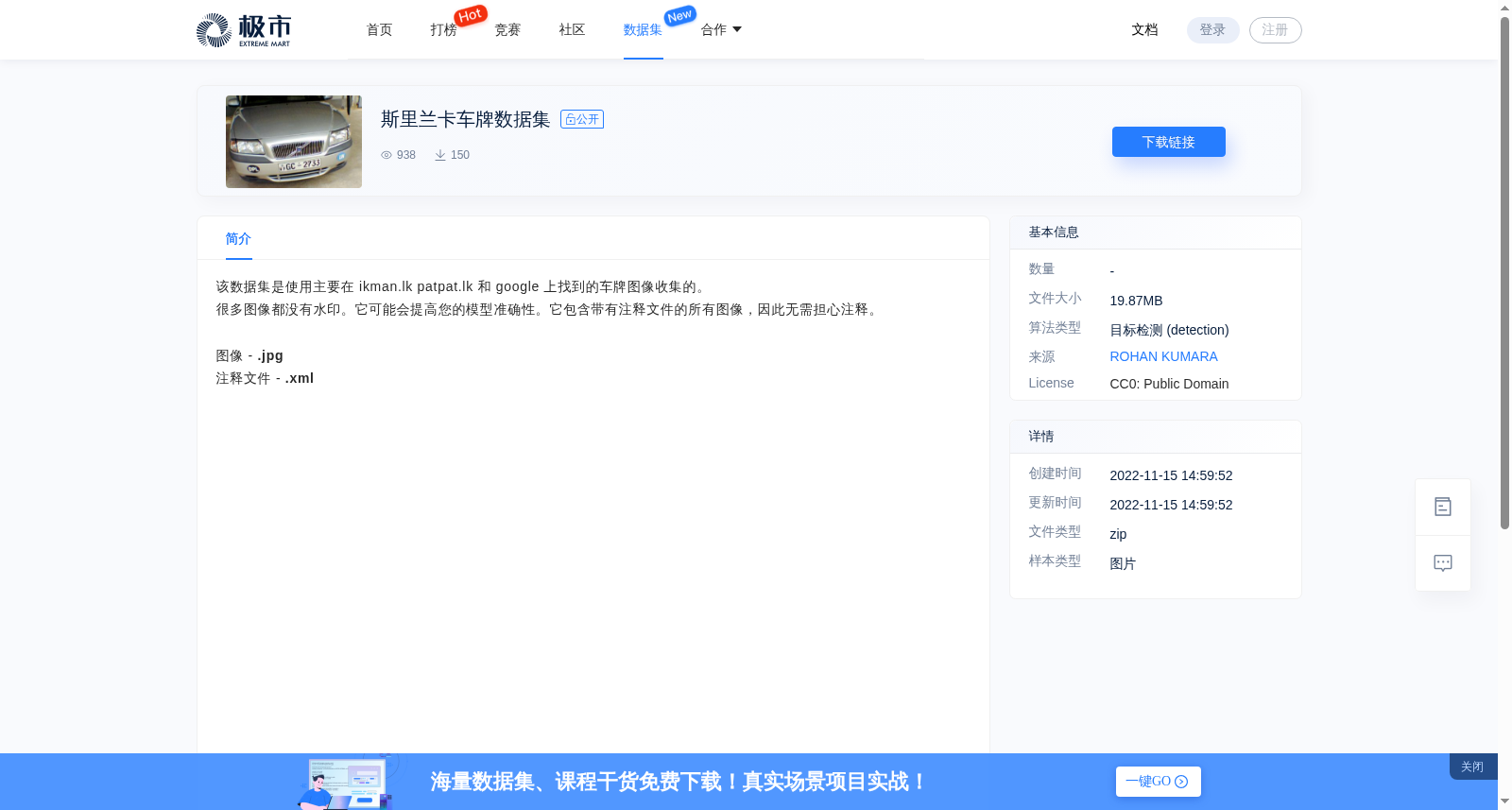Click the vertical page scrollbar
The image size is (1512, 810).
click(x=1504, y=274)
